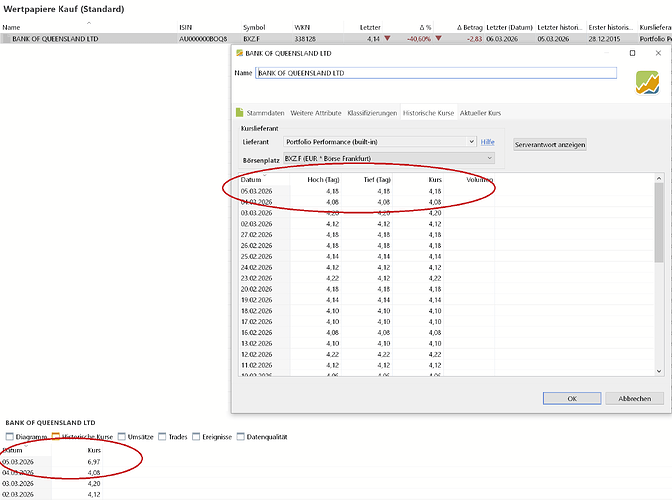The width and height of the screenshot is (672, 500).
Task: Click bottom pane Kurs value 6,97
Action: click(x=94, y=462)
